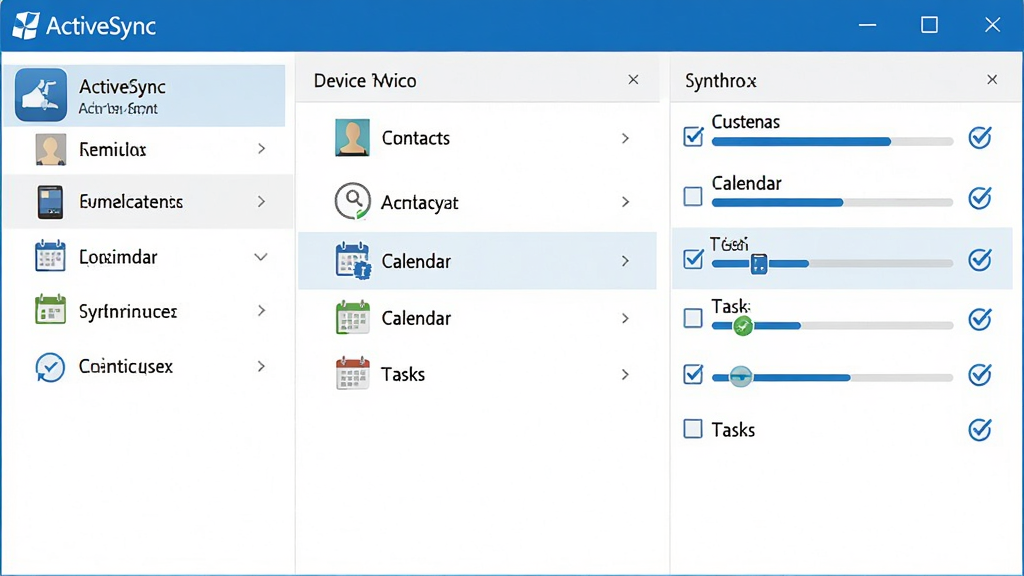
Task: Select the Remitlox sidebar item
Action: tap(148, 150)
